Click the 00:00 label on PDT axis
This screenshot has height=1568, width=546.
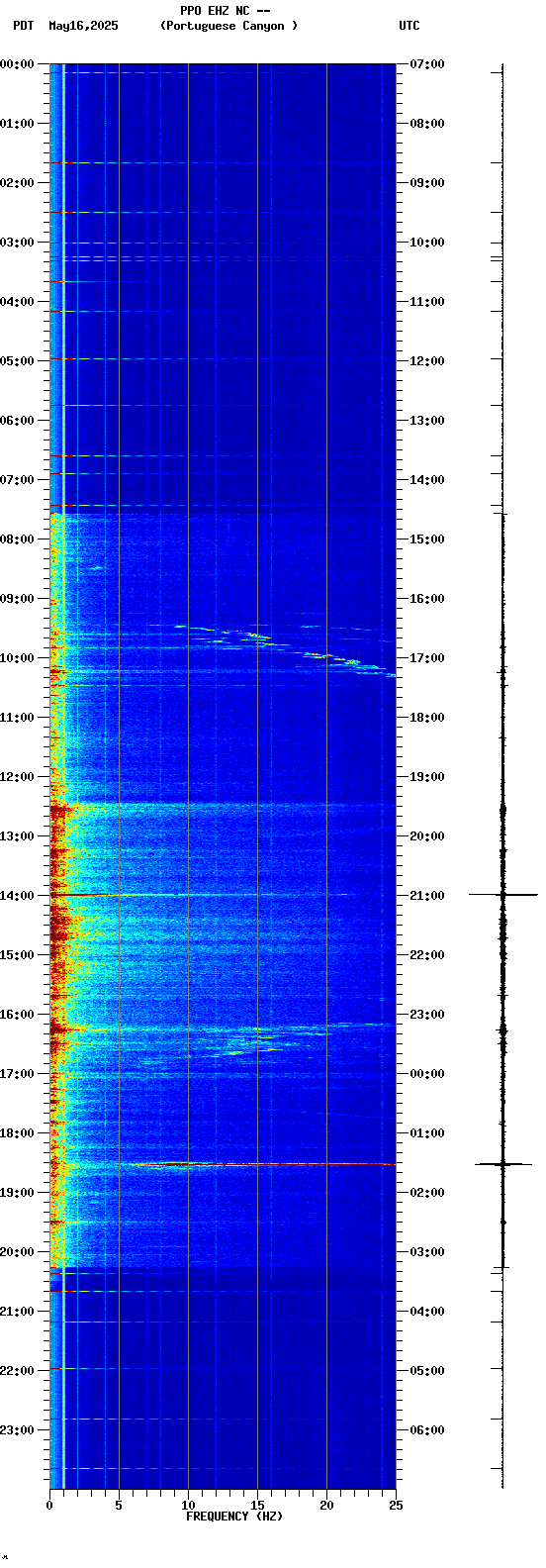click(18, 64)
